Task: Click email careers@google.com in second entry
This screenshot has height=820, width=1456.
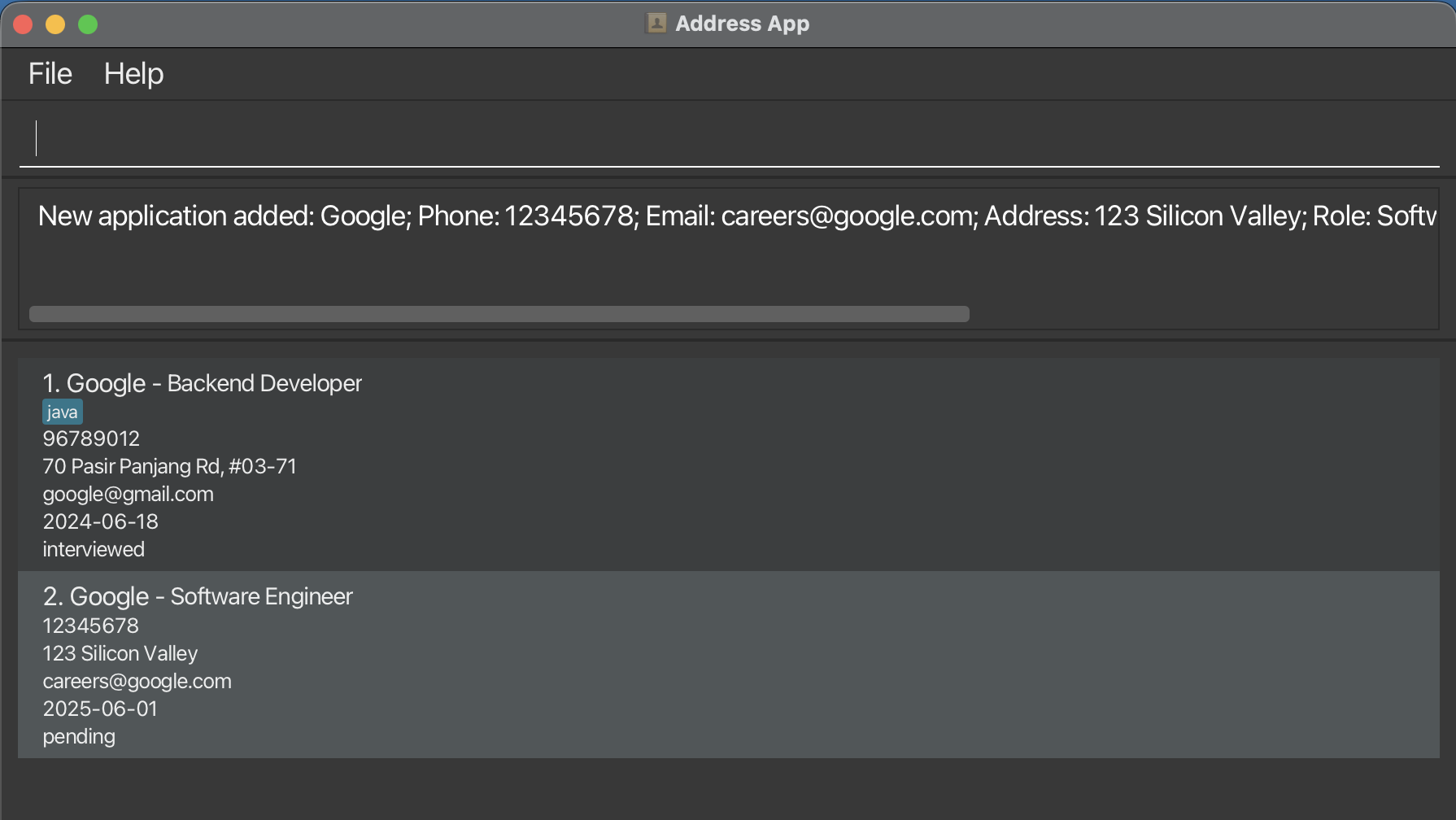Action: tap(137, 682)
